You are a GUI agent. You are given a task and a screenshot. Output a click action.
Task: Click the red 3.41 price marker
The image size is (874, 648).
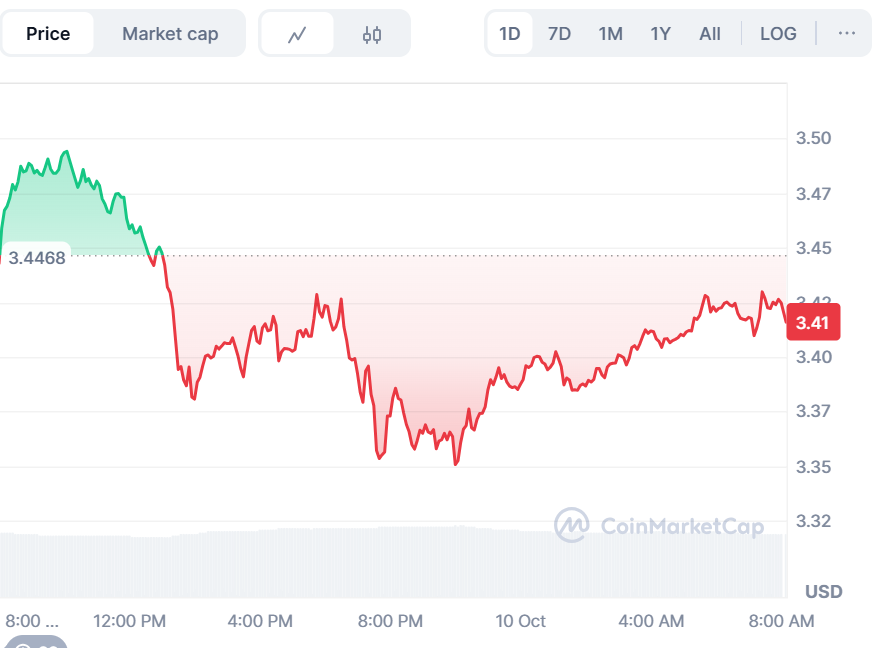(x=813, y=322)
